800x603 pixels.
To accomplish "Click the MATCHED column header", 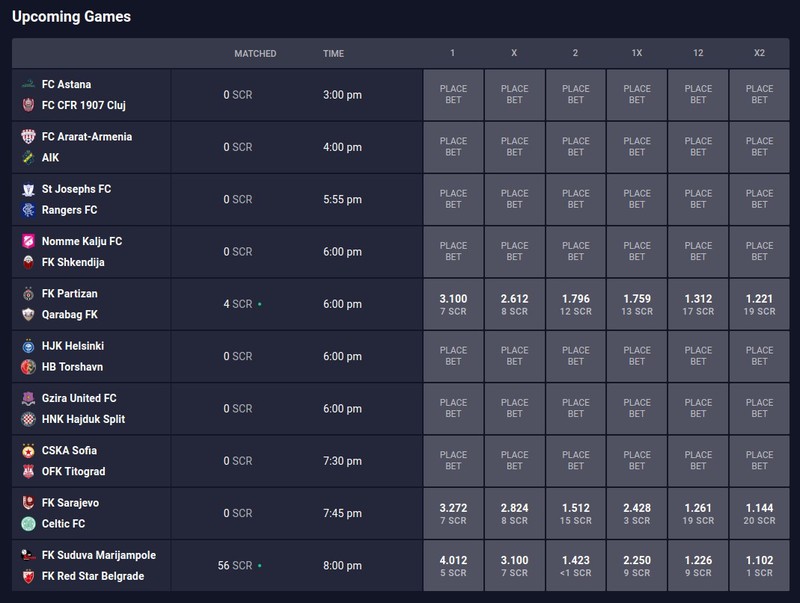I will coord(255,54).
